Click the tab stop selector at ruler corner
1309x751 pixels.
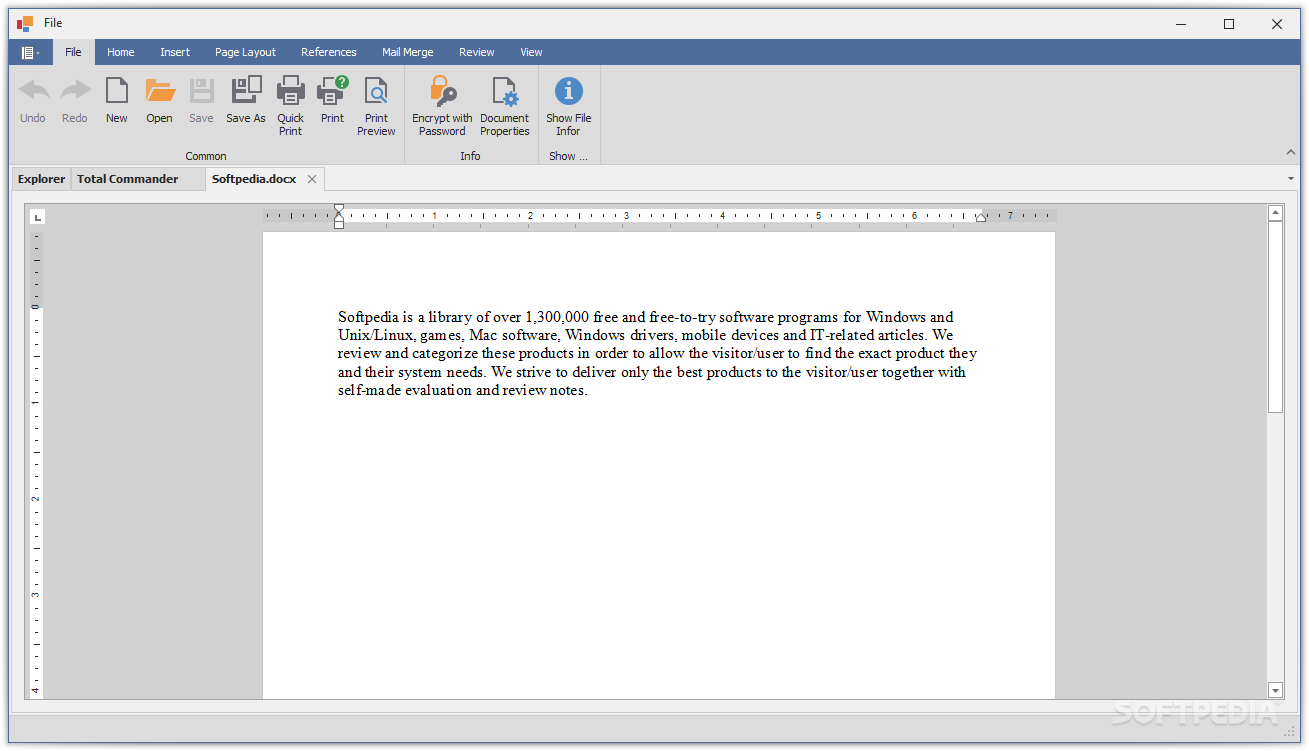point(38,216)
